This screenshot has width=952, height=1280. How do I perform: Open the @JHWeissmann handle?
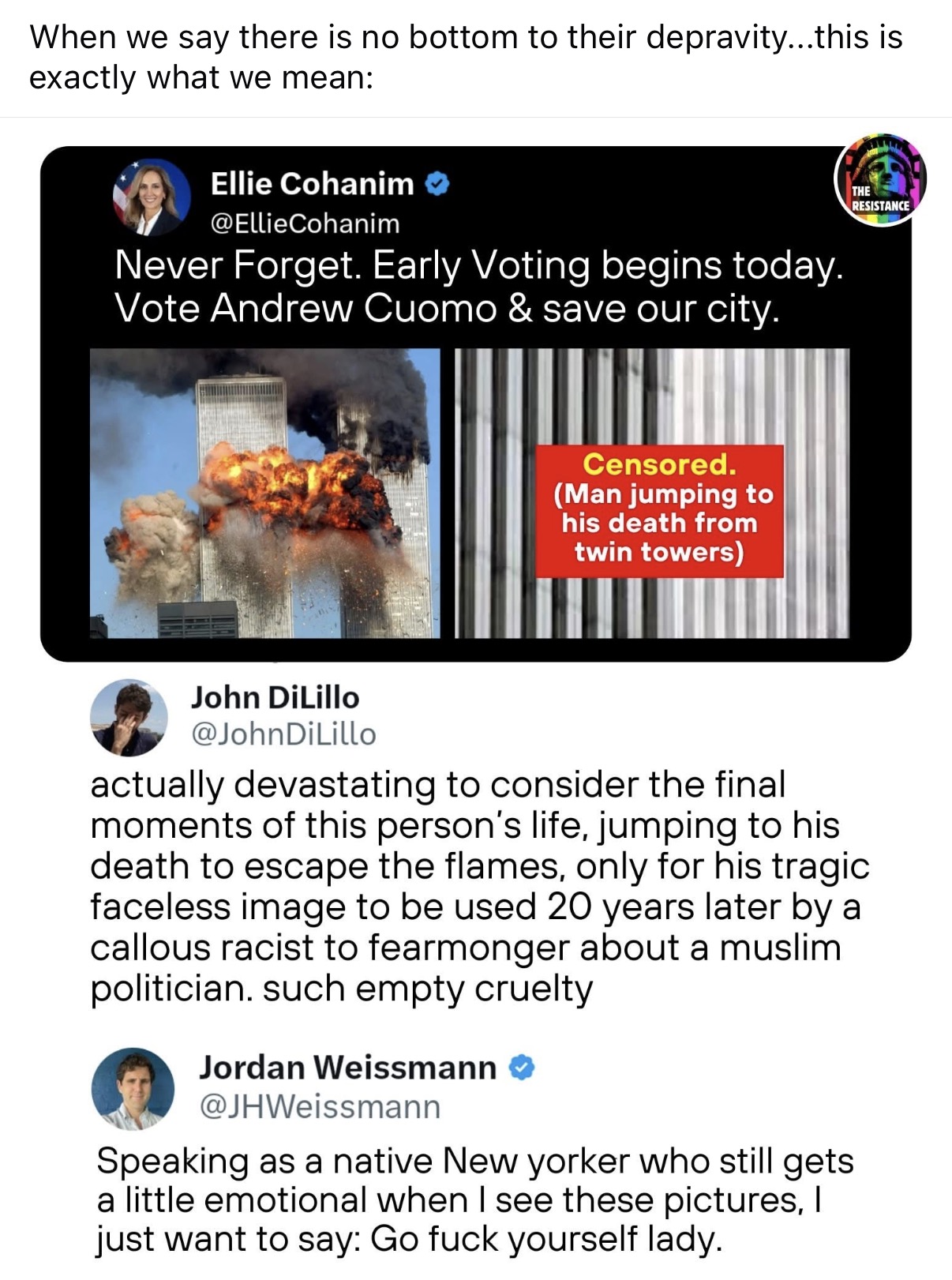click(320, 1106)
